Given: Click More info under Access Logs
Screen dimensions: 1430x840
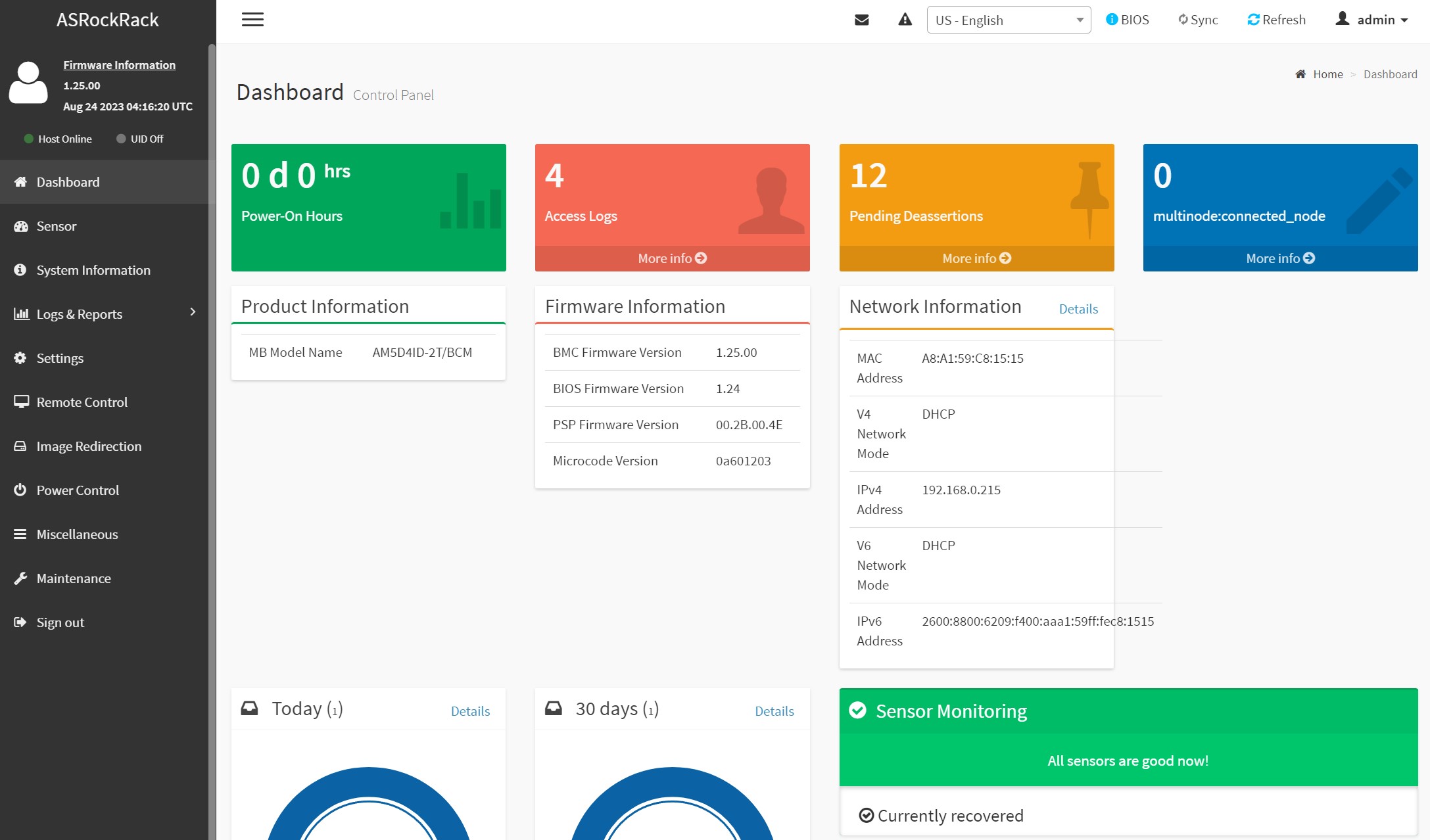Looking at the screenshot, I should click(x=672, y=258).
